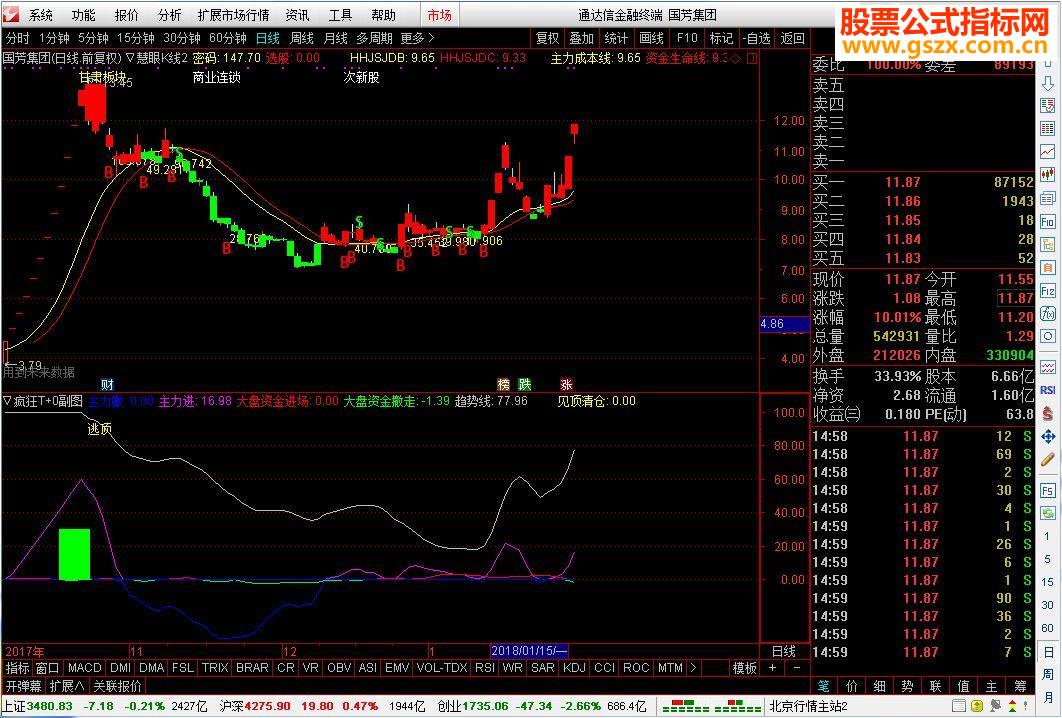Open the colored grid table icon

[1048, 129]
